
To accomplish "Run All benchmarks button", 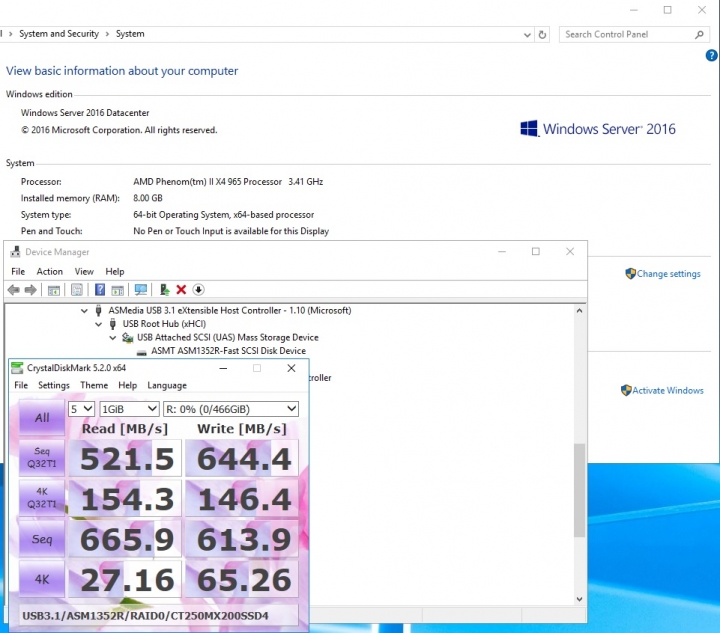I will click(x=42, y=417).
